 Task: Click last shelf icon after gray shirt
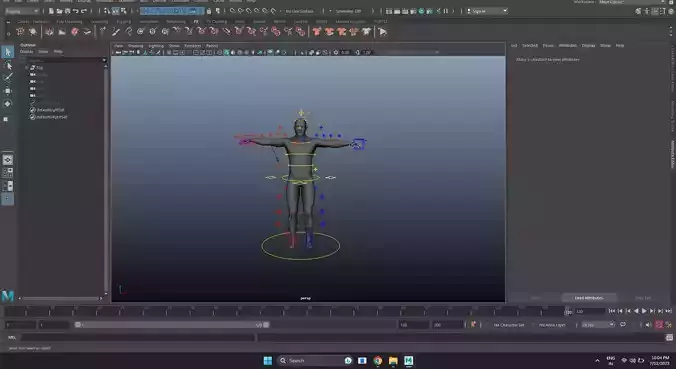pyautogui.click(x=382, y=31)
